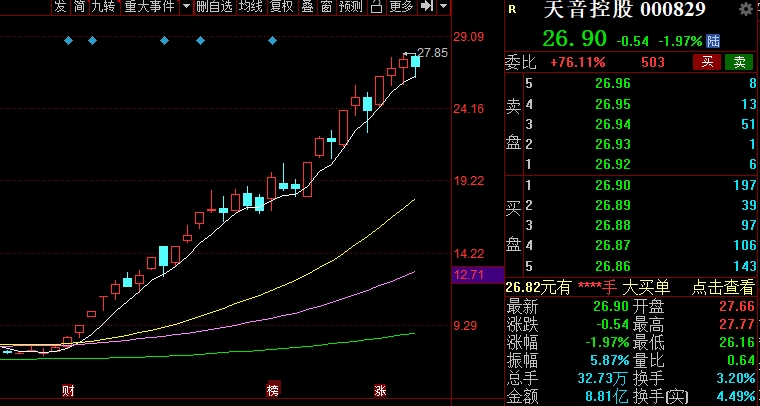
Task: Click the 财 marker on chart bottom
Action: click(68, 388)
